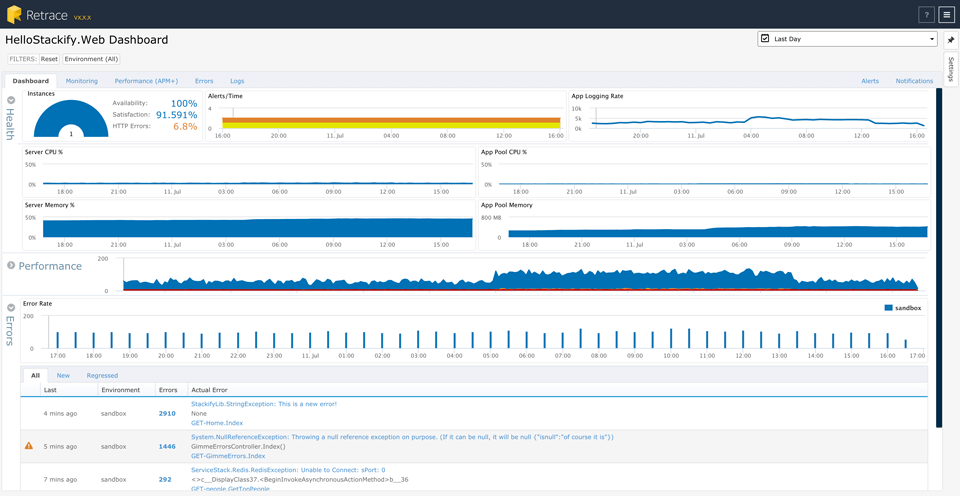Viewport: 960px width, 496px height.
Task: Click the App Logging Rate line chart
Action: pos(758,121)
